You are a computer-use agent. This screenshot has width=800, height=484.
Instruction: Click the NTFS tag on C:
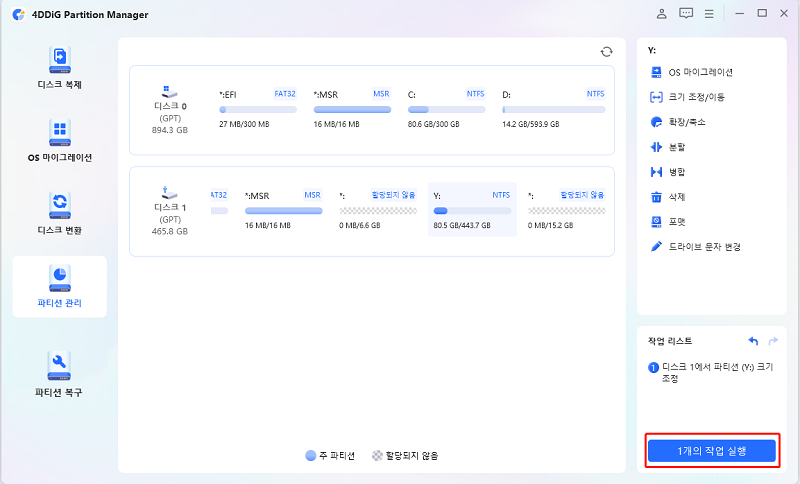pos(476,94)
